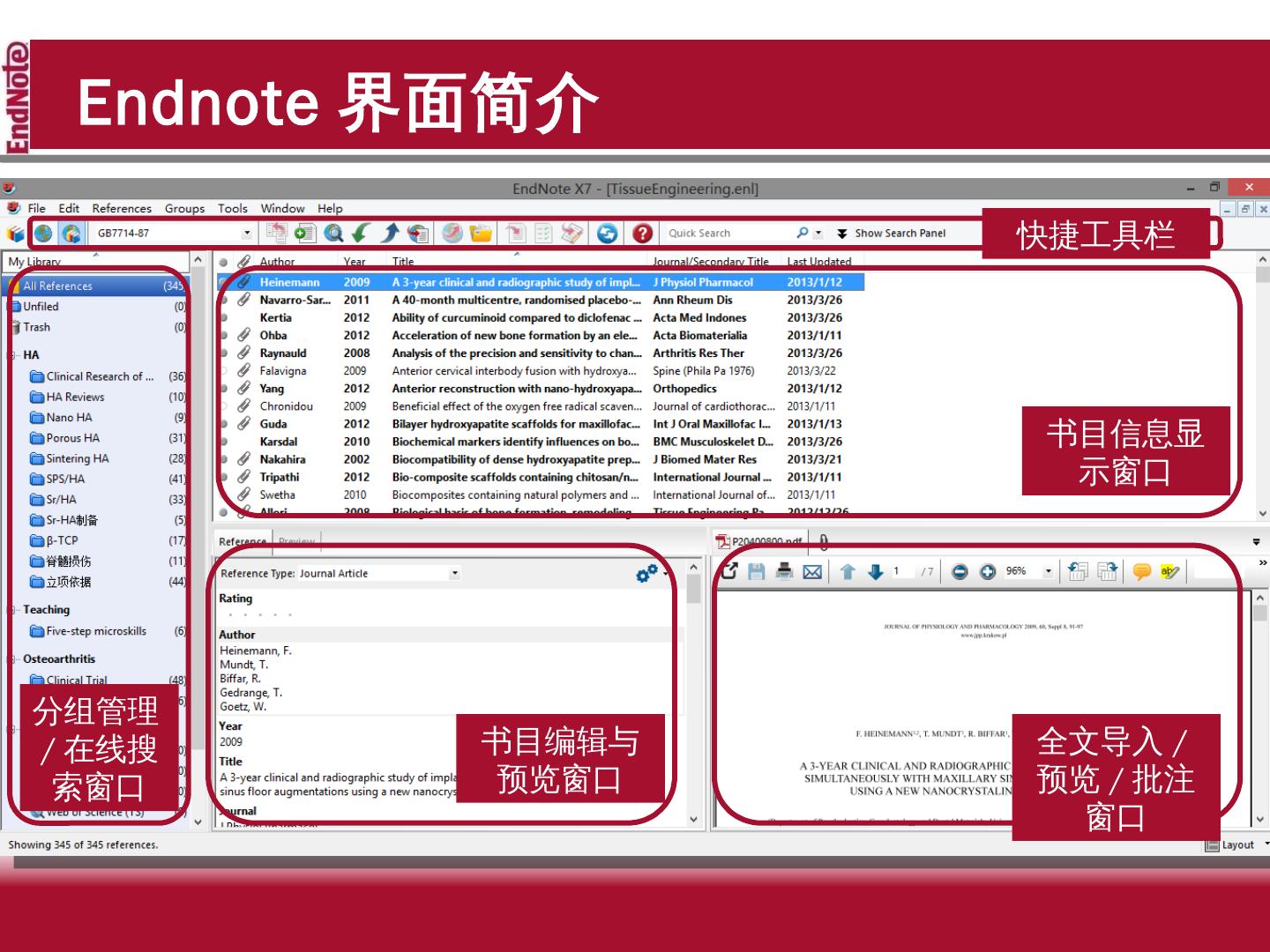Viewport: 1270px width, 952px height.
Task: Print the PDF document
Action: point(784,571)
